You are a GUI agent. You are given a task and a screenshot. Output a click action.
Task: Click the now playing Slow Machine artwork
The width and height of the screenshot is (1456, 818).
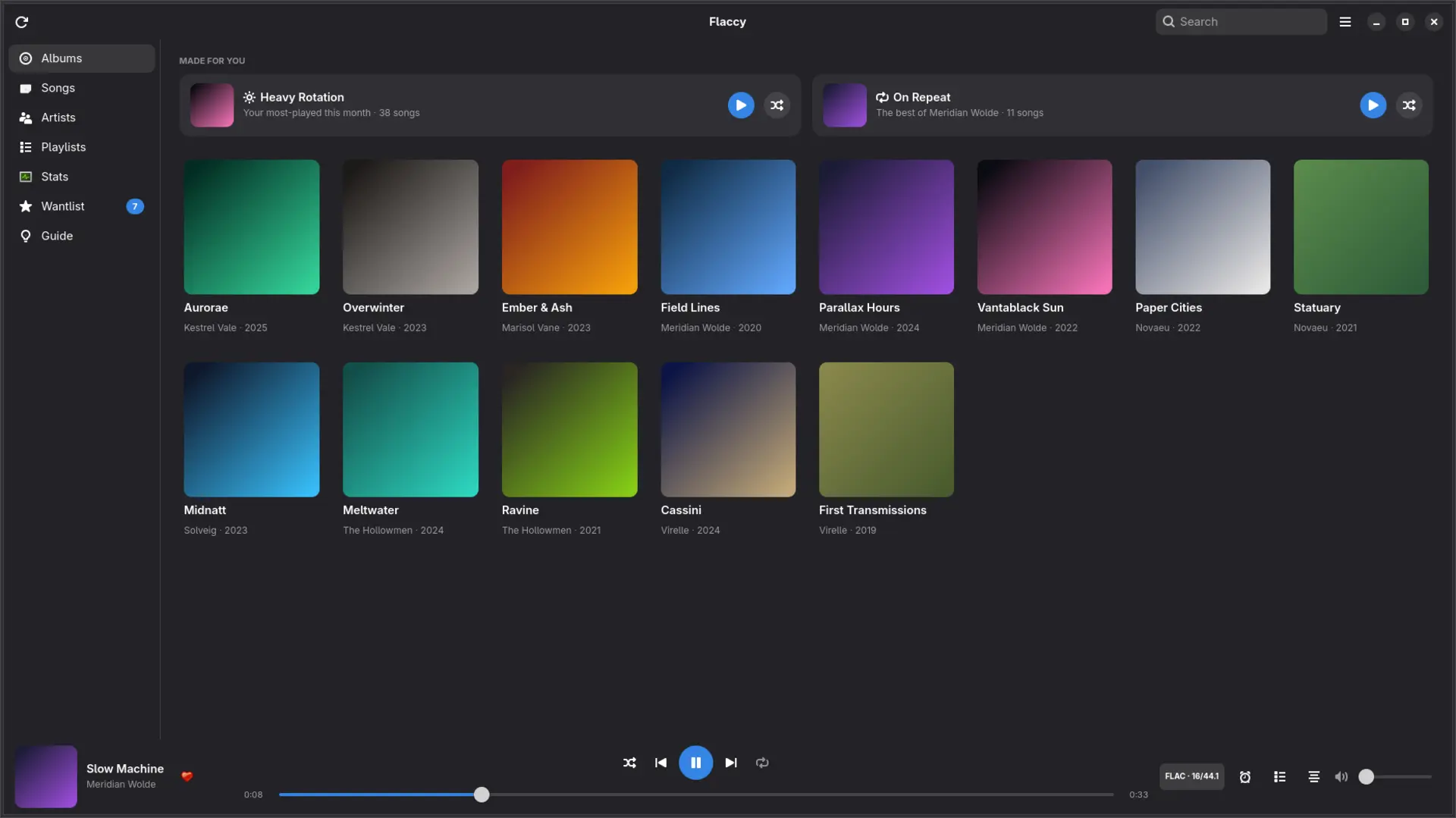point(45,776)
